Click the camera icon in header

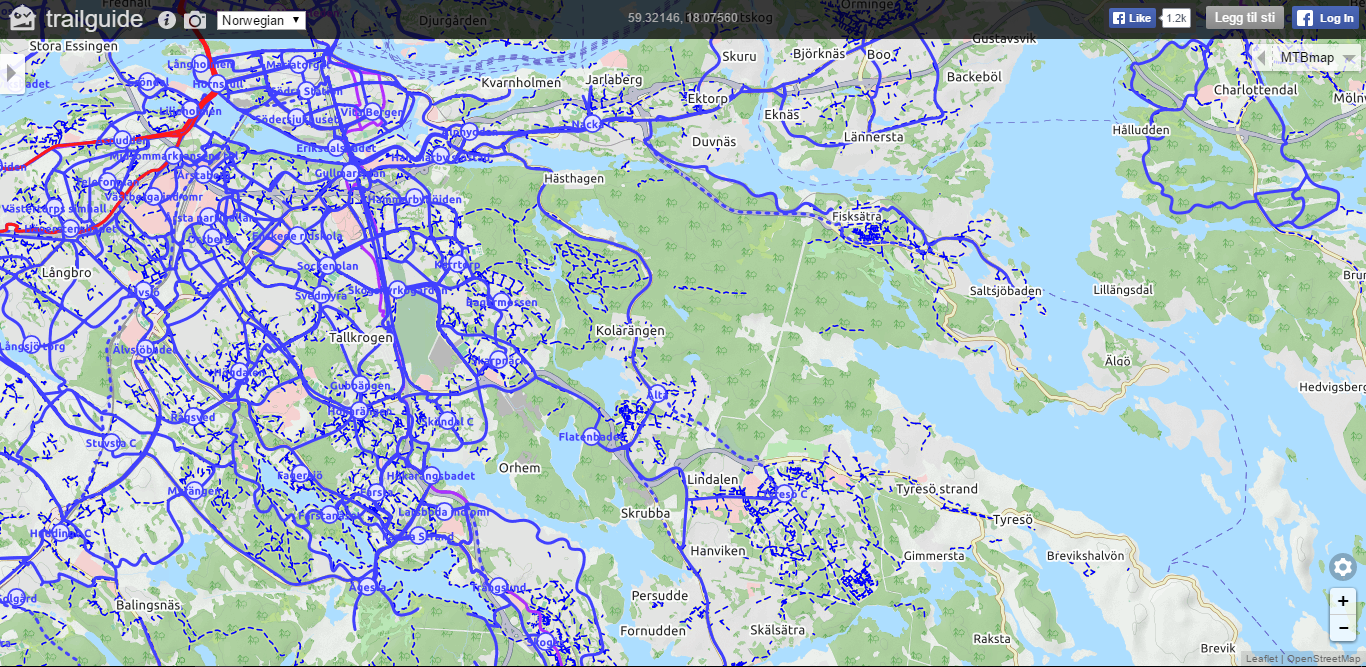point(196,20)
